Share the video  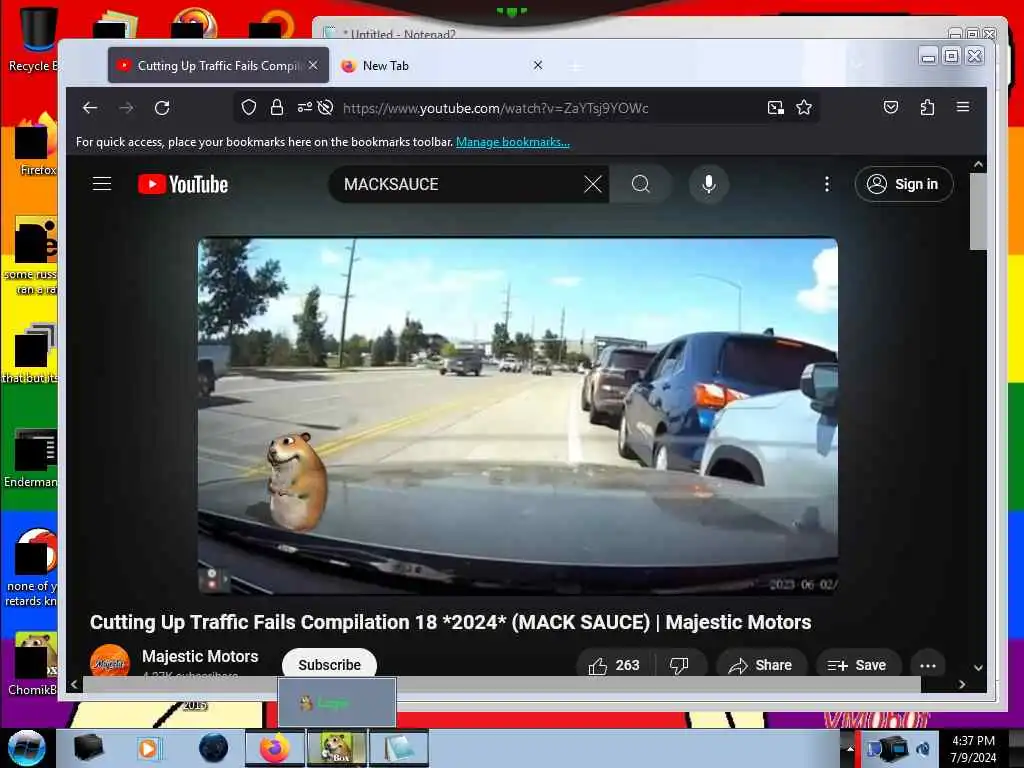[761, 665]
